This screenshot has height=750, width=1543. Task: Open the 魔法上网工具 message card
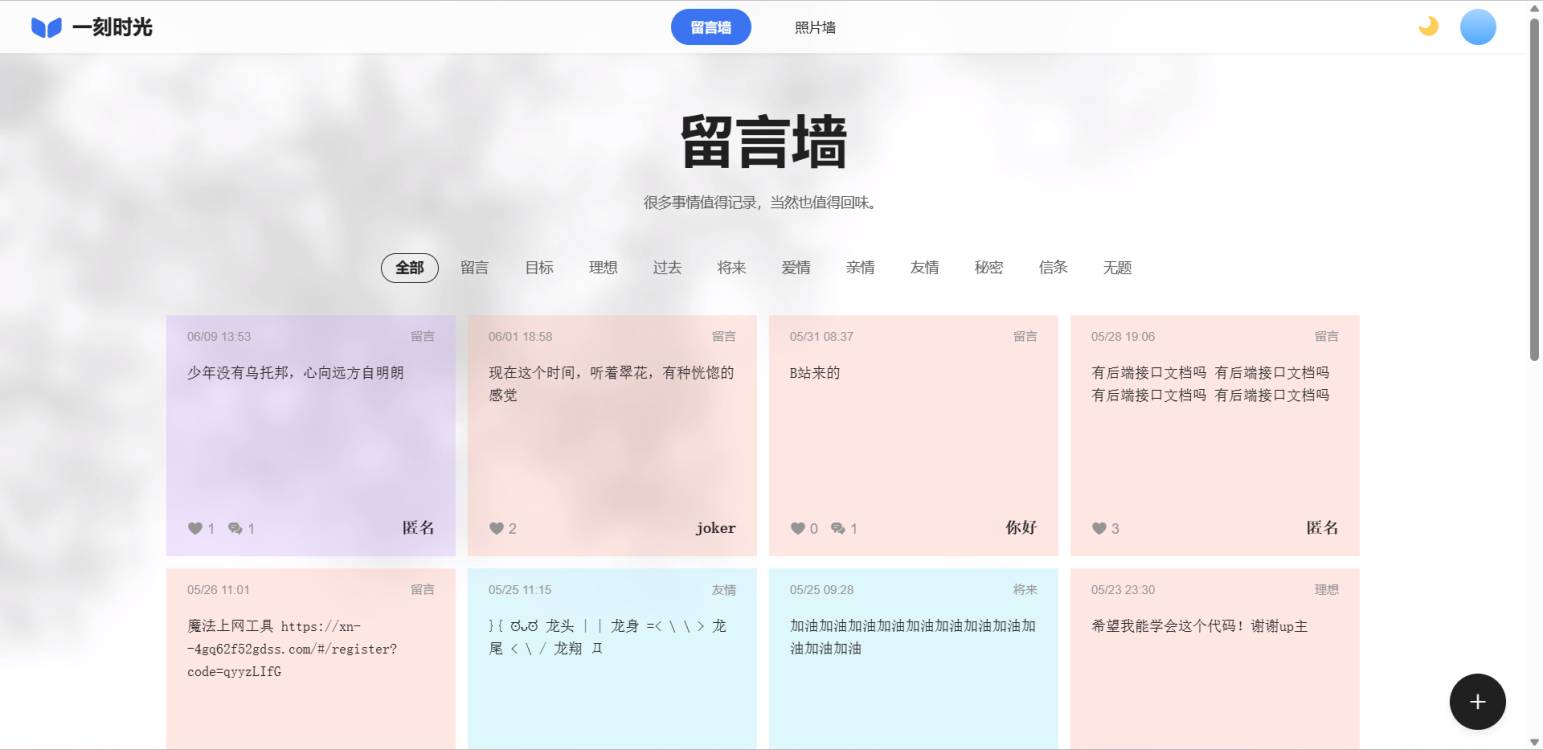311,659
